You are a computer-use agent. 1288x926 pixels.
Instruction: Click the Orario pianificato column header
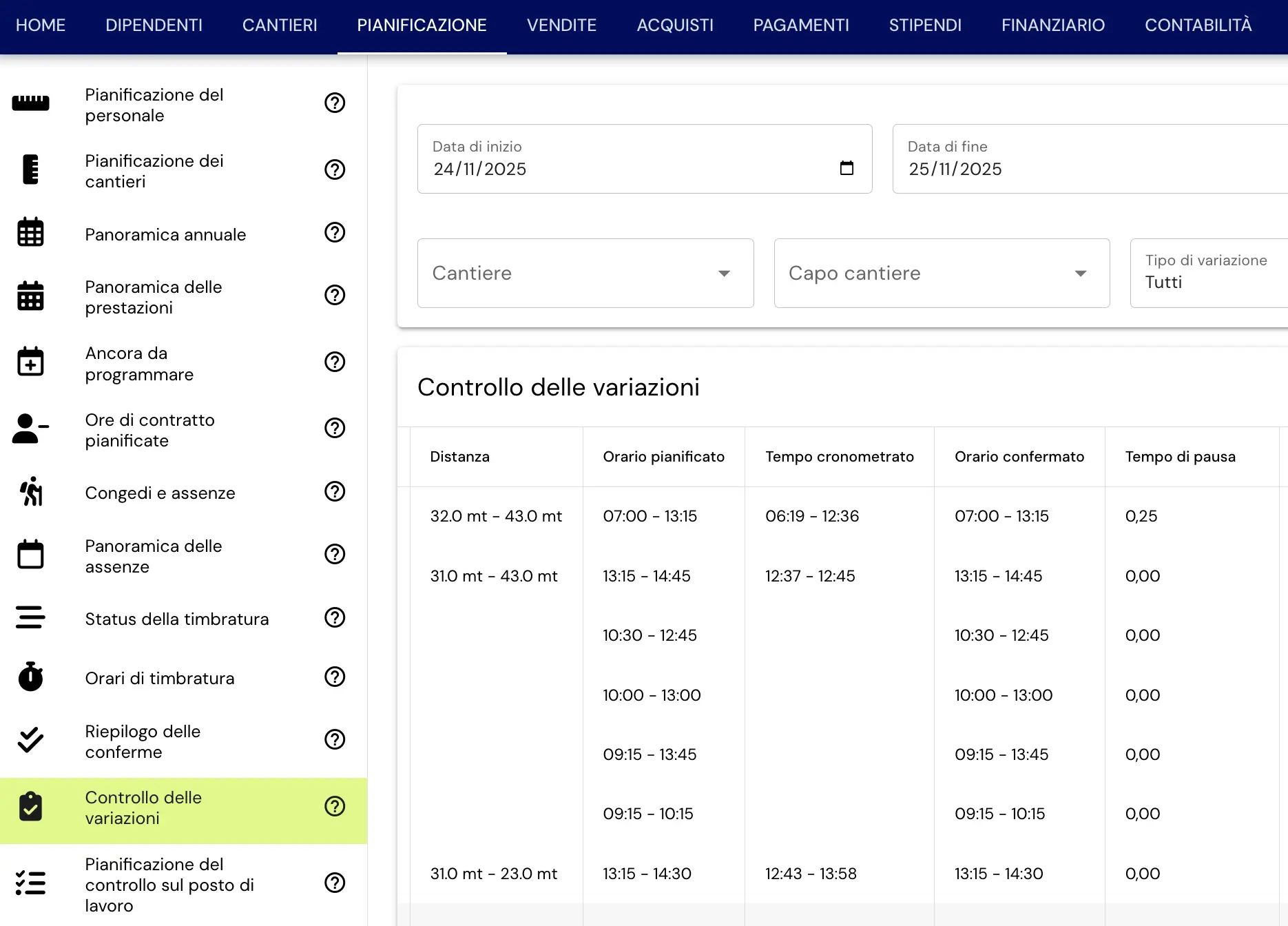[663, 457]
